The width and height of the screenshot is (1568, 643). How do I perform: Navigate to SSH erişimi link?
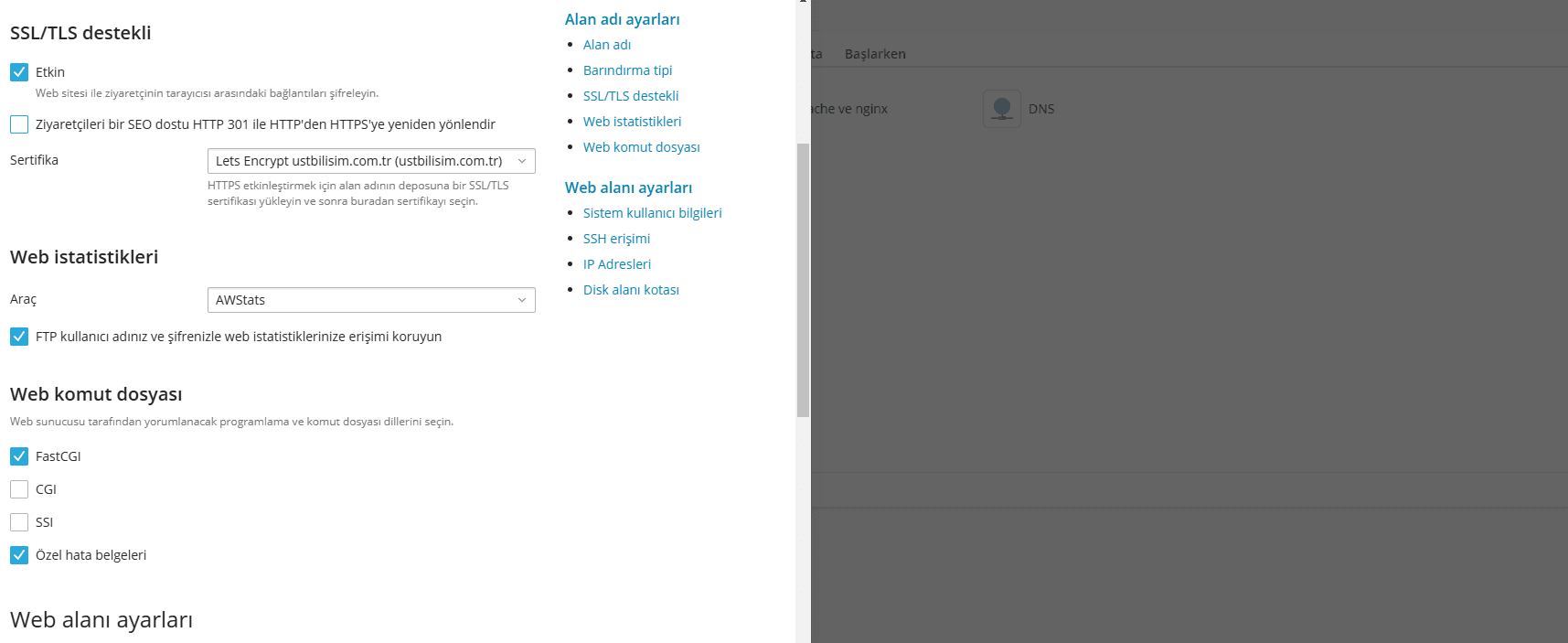(616, 239)
